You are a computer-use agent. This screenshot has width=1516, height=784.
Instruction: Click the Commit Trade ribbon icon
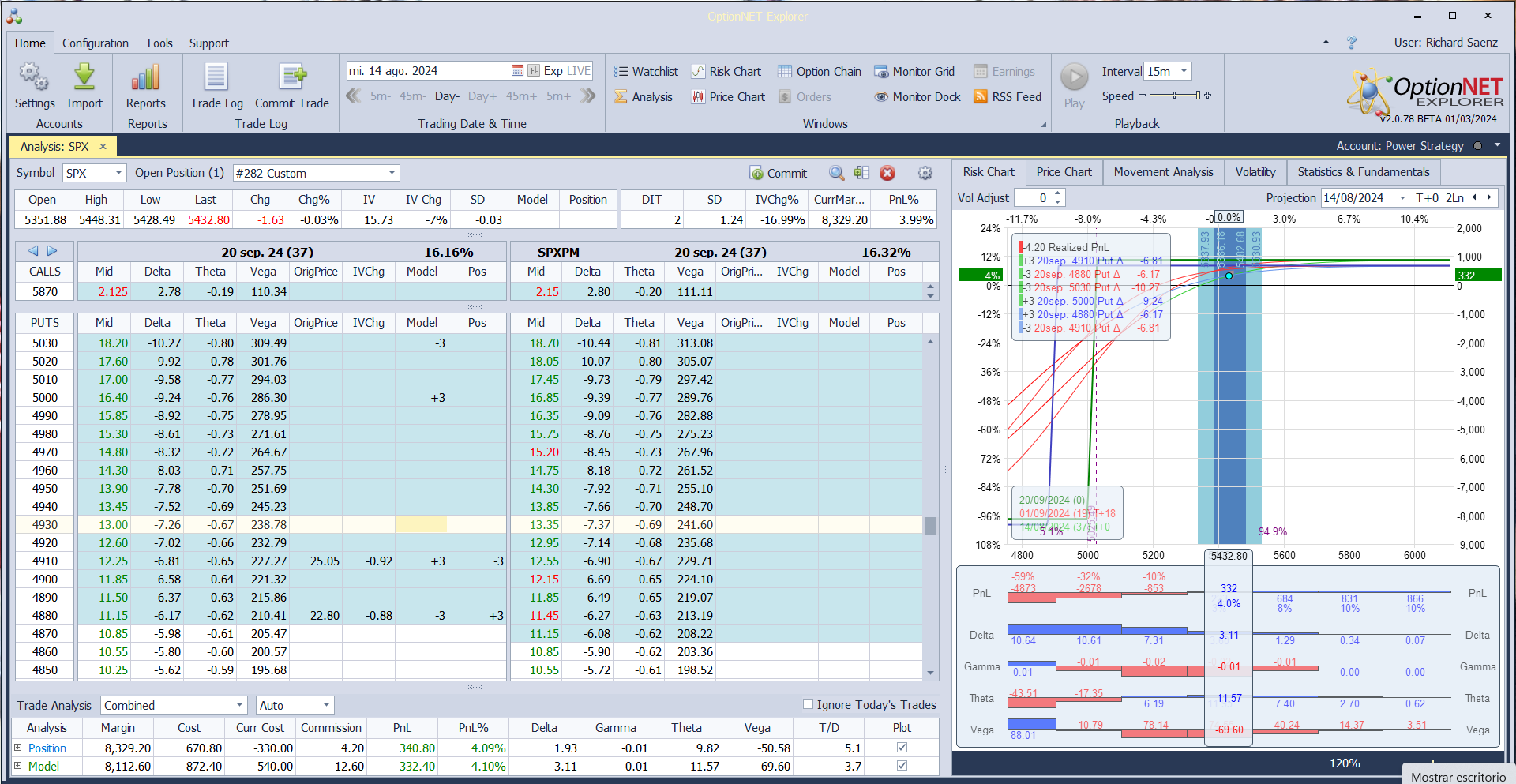[292, 77]
